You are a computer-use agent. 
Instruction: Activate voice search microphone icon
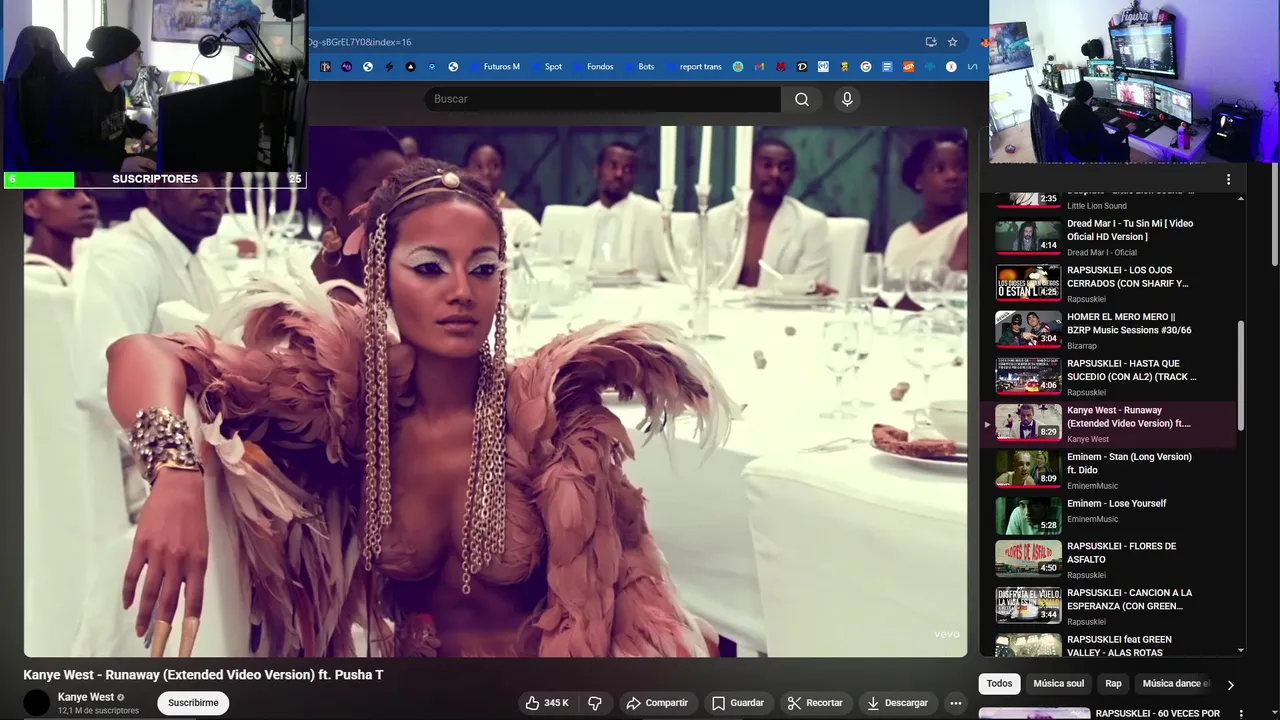[847, 99]
